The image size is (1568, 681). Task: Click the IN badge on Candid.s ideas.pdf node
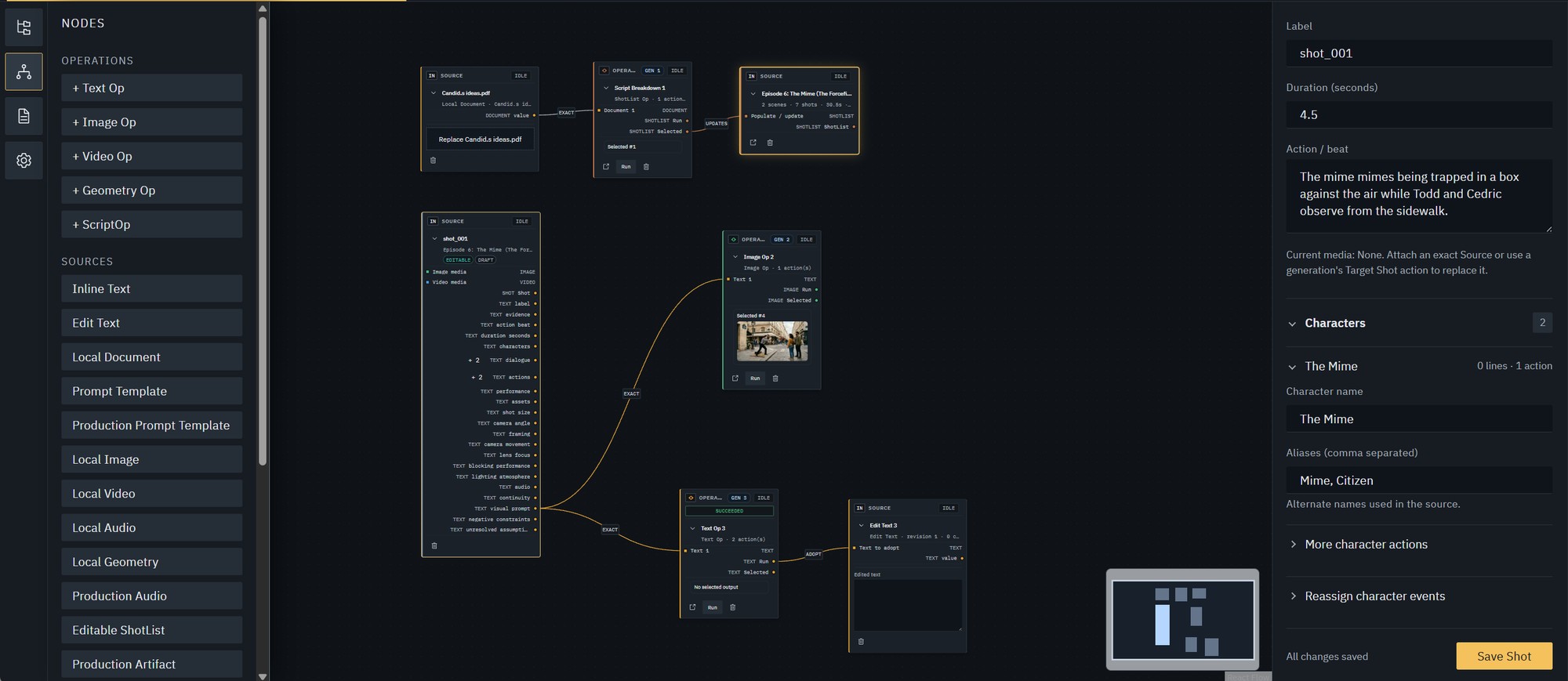click(x=431, y=76)
